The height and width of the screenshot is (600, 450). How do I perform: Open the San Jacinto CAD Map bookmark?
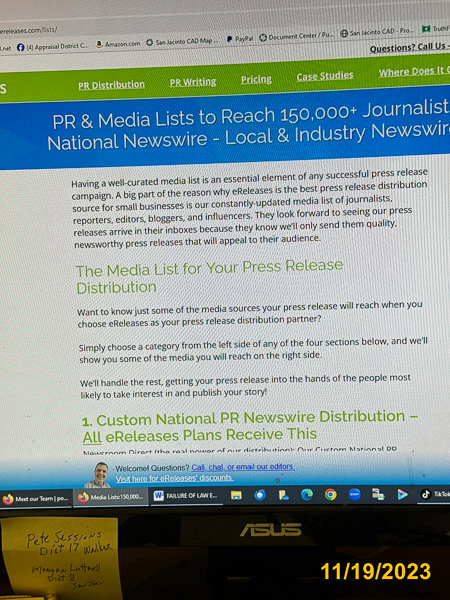pyautogui.click(x=183, y=41)
